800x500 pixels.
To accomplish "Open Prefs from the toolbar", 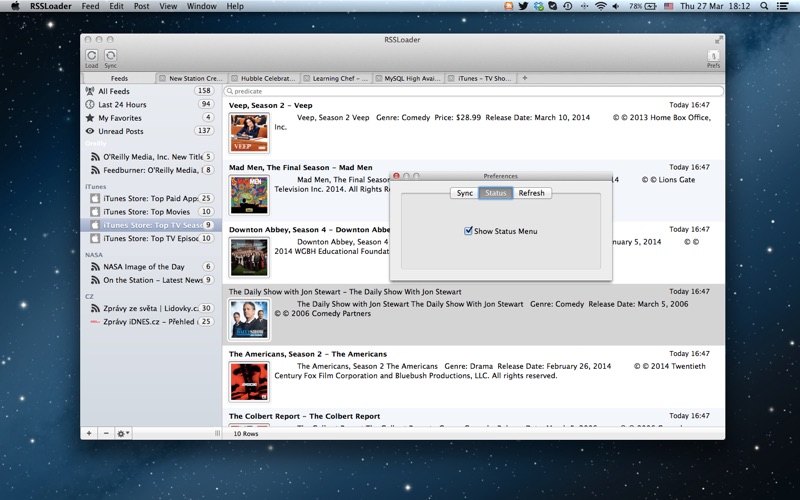I will pos(713,57).
